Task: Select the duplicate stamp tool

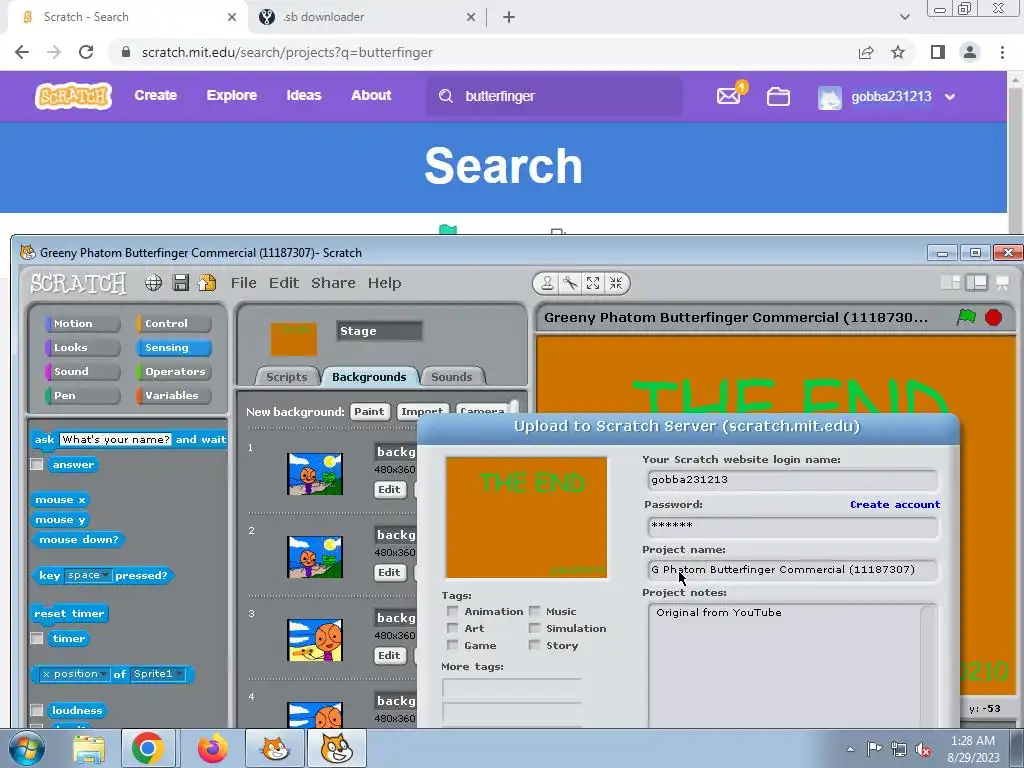Action: click(x=547, y=283)
